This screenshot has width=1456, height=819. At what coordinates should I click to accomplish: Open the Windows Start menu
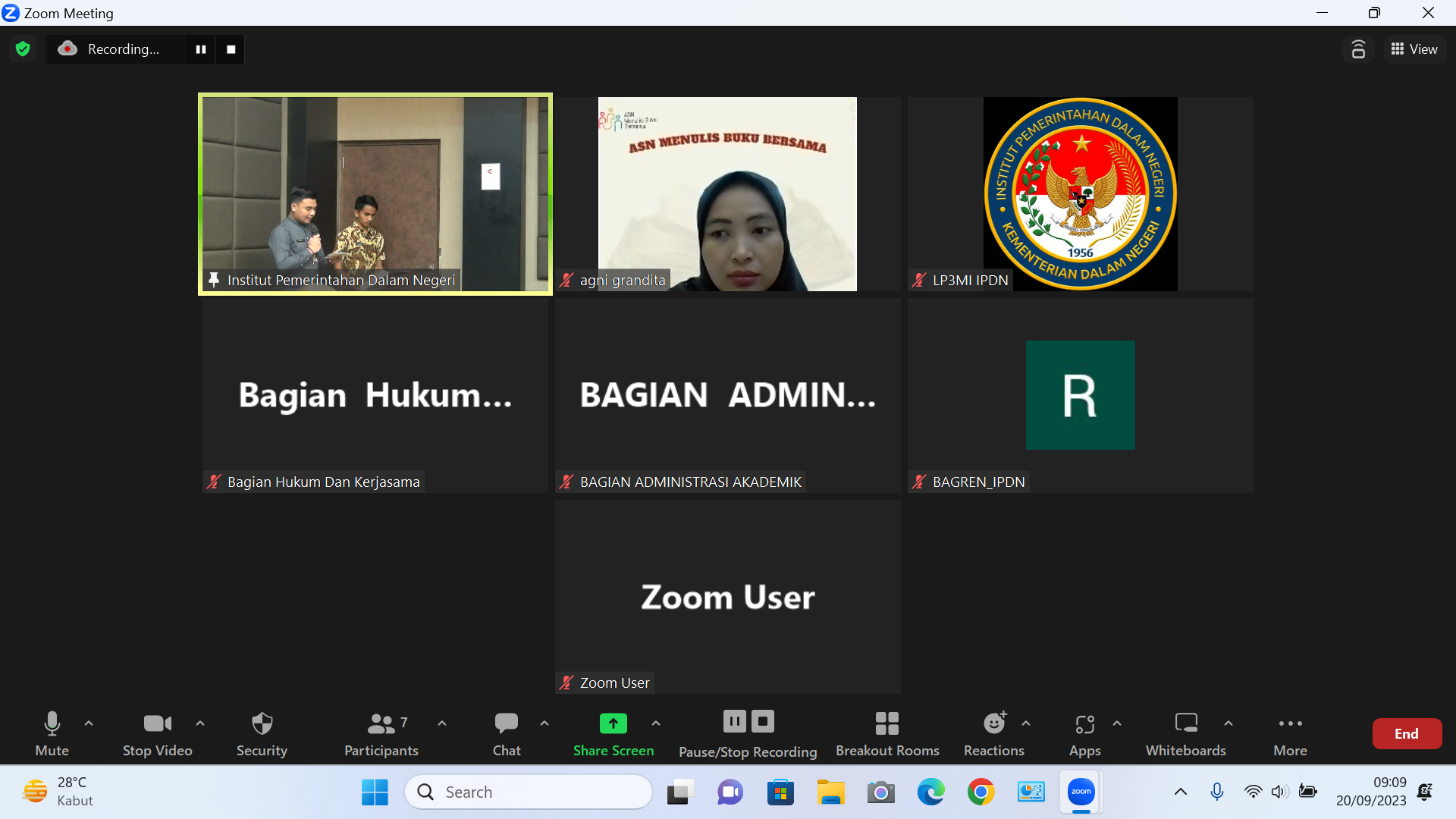(x=375, y=792)
